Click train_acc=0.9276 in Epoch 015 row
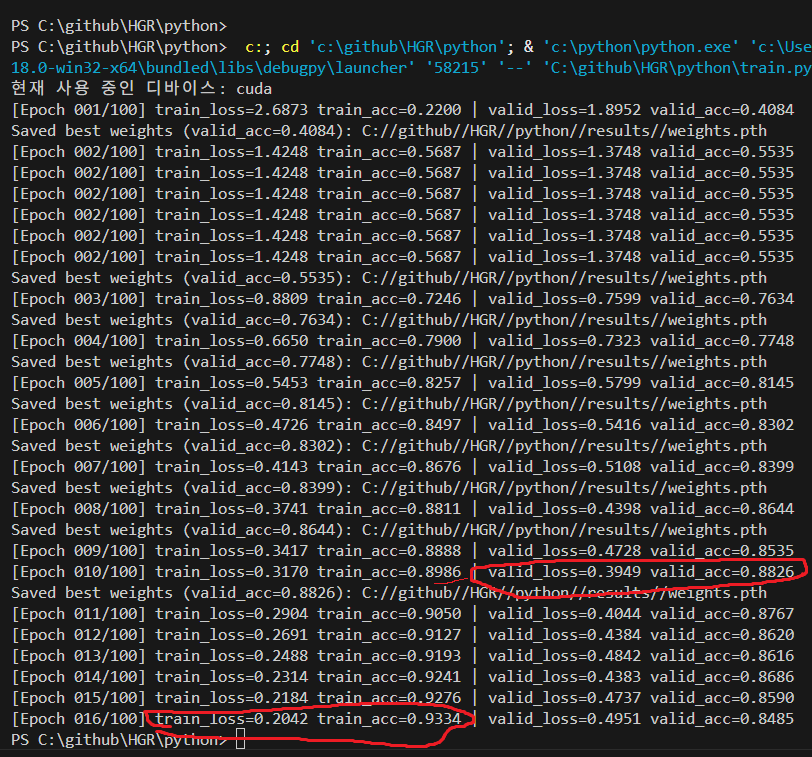 click(389, 698)
